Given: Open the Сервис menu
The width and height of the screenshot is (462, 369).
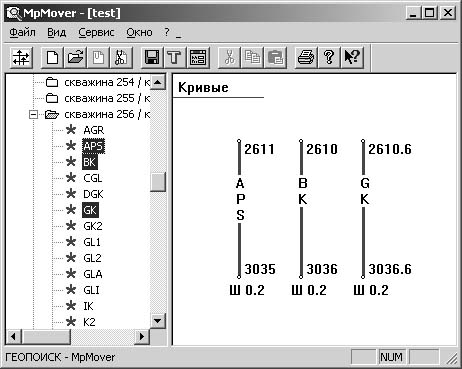Looking at the screenshot, I should [x=96, y=32].
